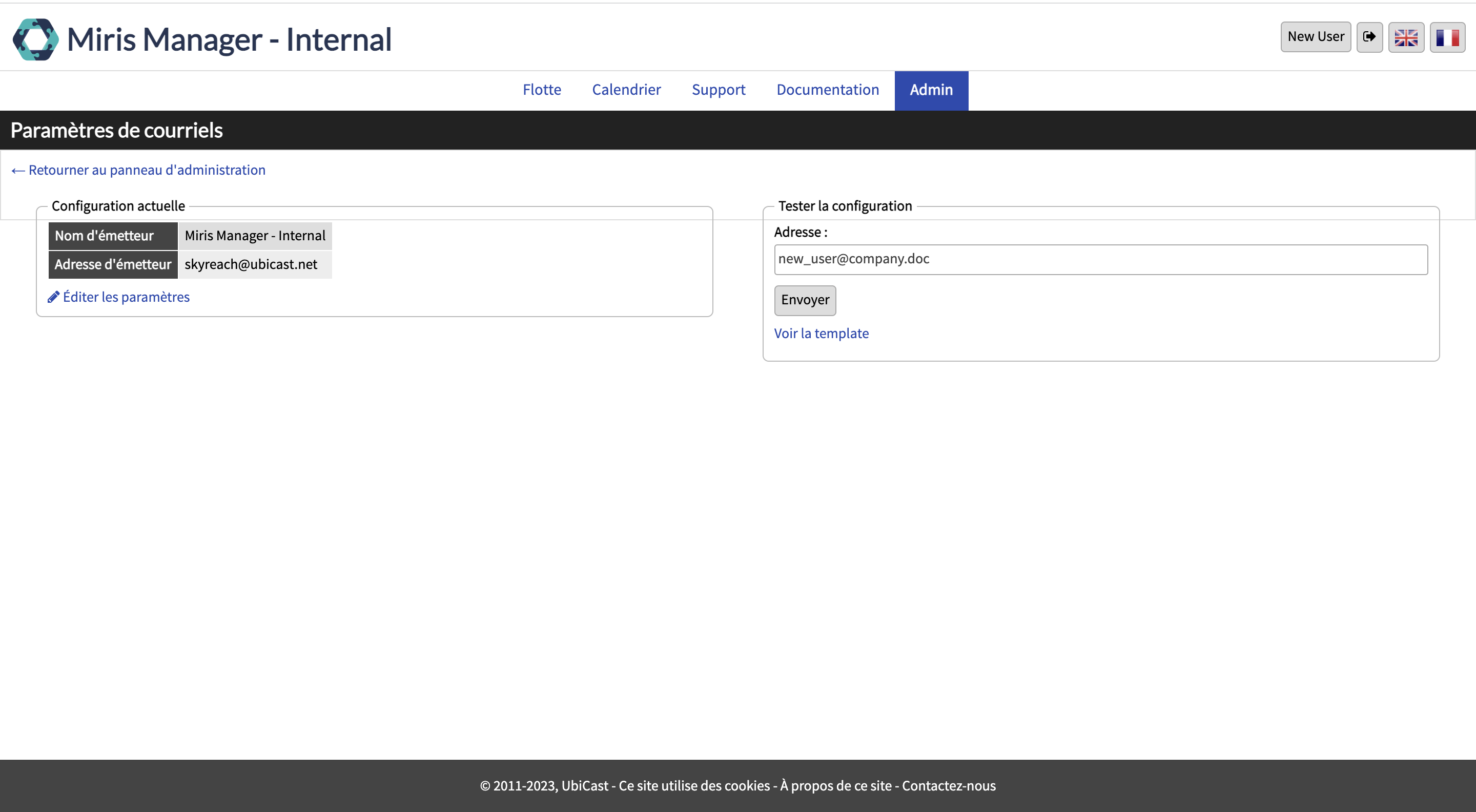Viewport: 1476px width, 812px height.
Task: Click the Nom d'émetteur row header
Action: pyautogui.click(x=113, y=235)
